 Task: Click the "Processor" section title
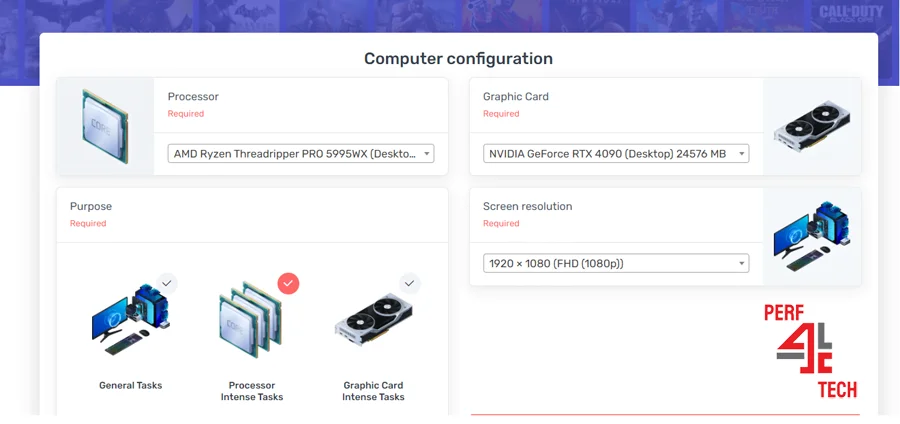[193, 96]
